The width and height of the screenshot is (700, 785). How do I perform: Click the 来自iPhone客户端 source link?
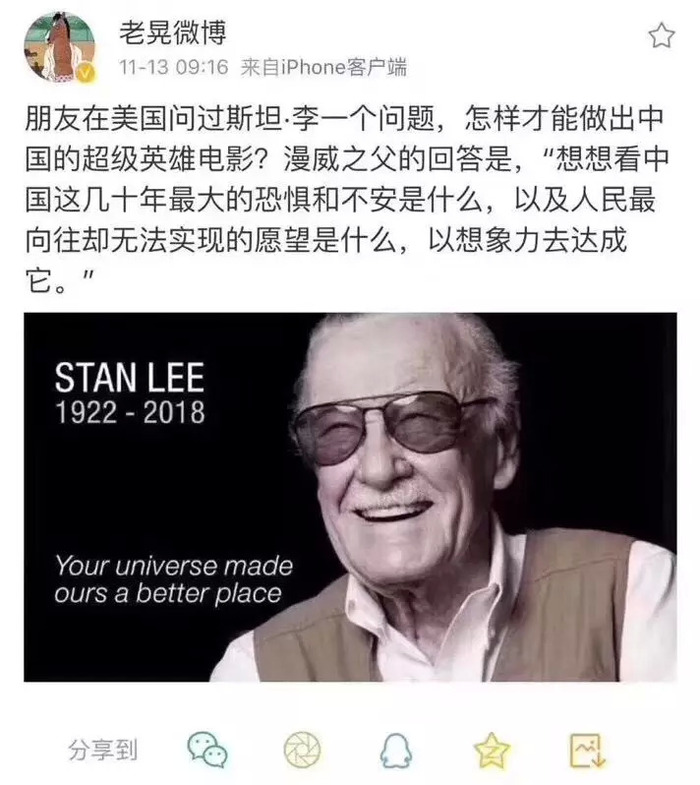pos(323,67)
